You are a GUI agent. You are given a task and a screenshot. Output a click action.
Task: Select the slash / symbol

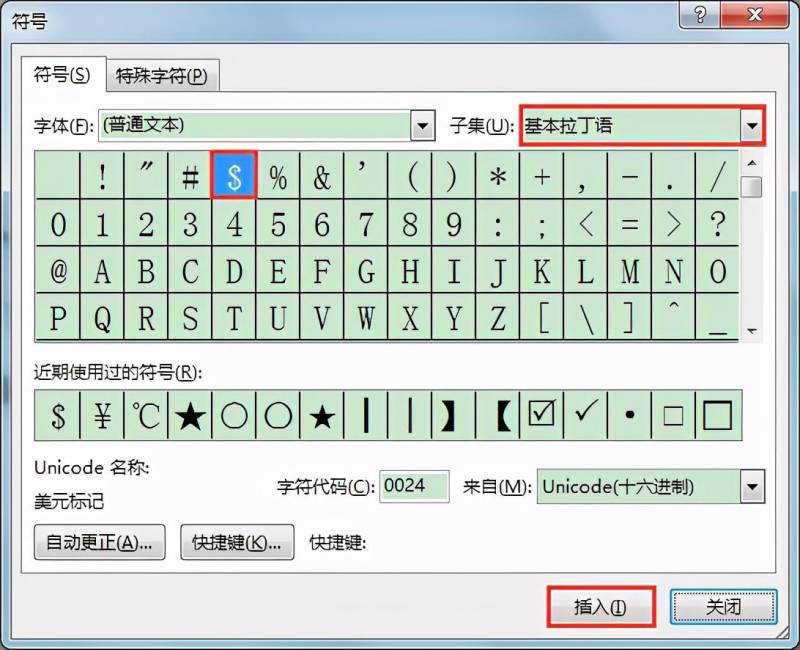717,175
